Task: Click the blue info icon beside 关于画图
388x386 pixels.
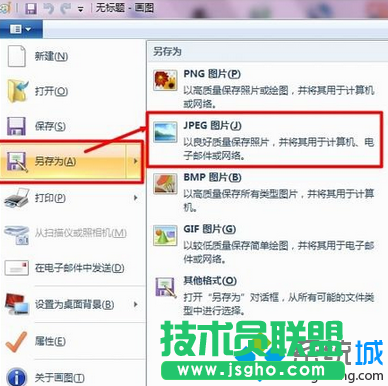Action: pos(16,377)
